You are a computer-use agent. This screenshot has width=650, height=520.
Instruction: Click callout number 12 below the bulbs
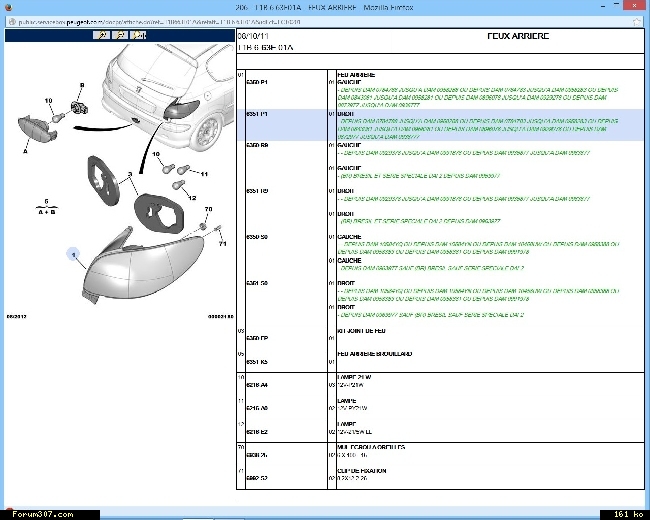(192, 198)
